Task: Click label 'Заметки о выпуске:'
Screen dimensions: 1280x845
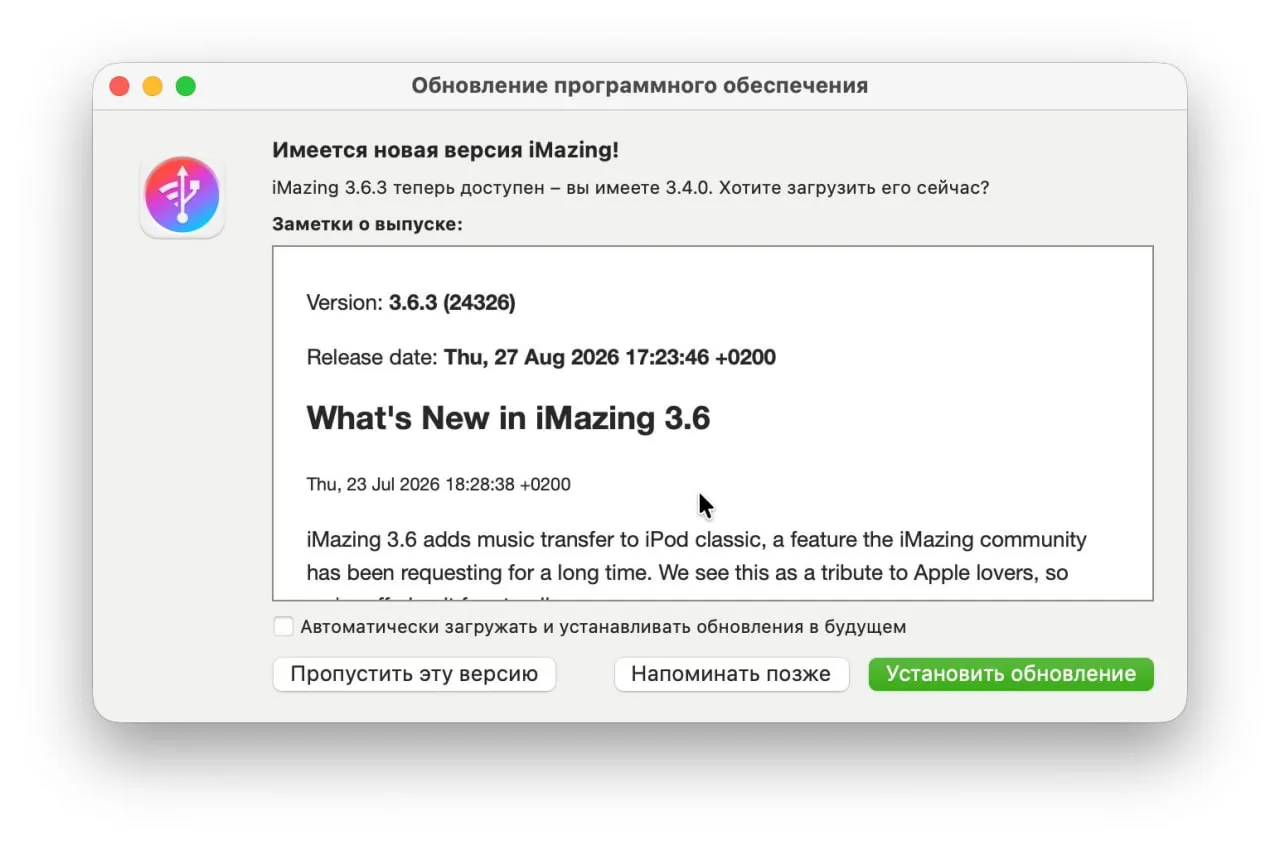Action: tap(367, 224)
